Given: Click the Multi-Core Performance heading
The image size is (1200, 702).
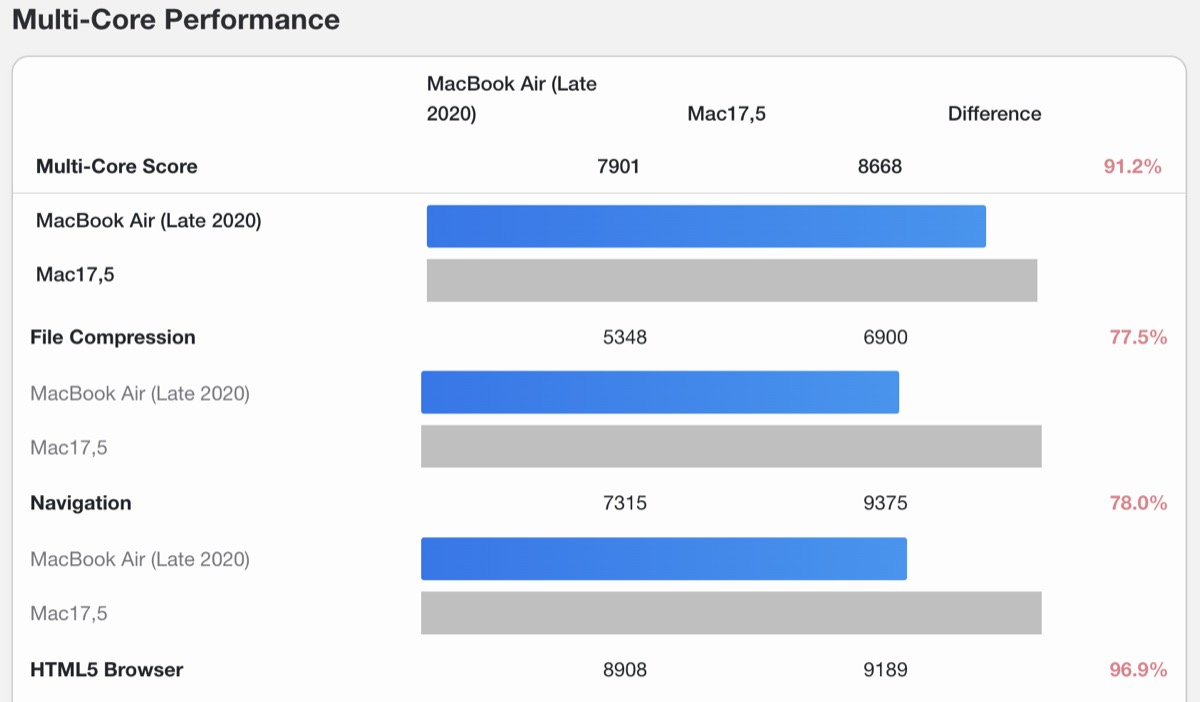Looking at the screenshot, I should tap(176, 19).
